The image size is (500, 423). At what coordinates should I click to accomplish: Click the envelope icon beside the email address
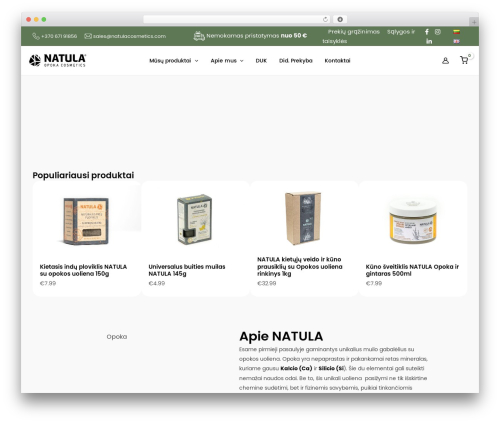pos(88,36)
